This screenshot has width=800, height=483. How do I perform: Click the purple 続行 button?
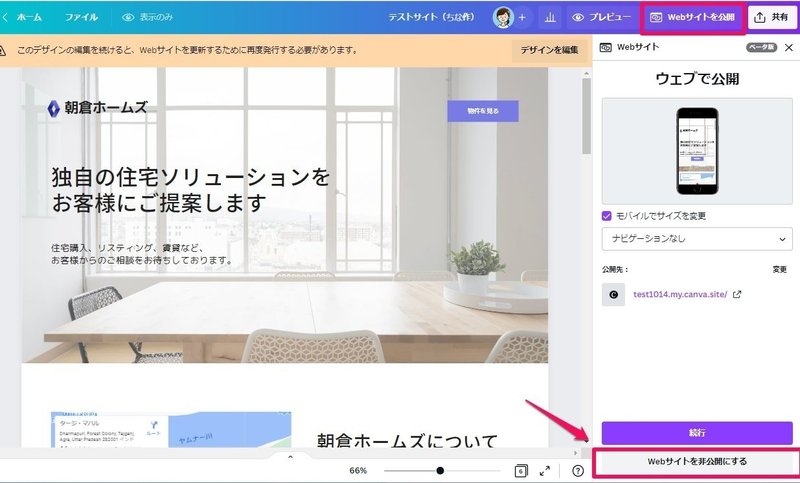coord(697,433)
